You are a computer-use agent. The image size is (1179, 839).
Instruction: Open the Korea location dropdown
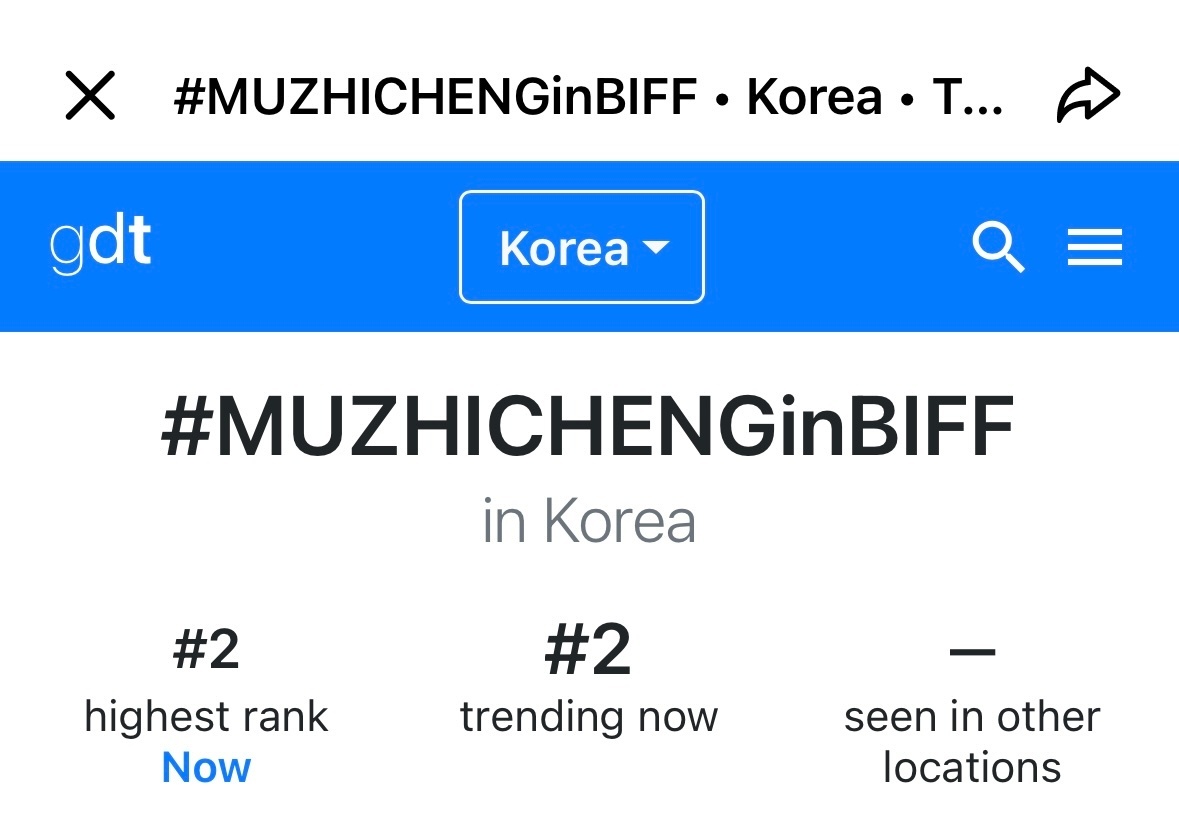[582, 247]
